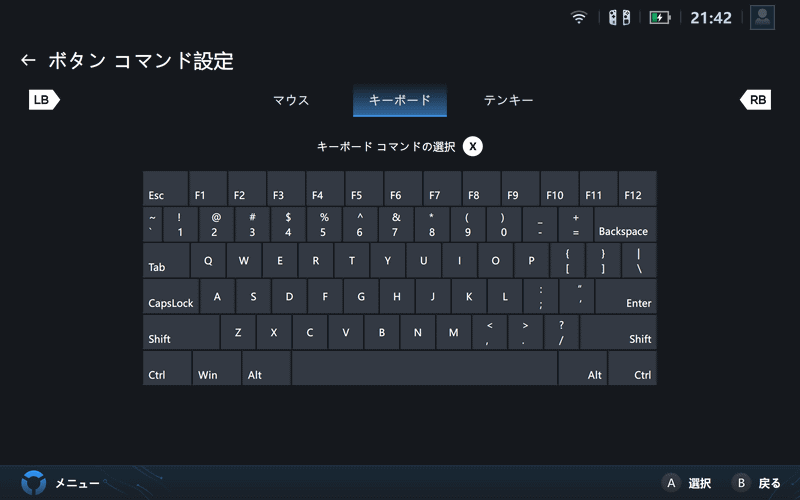Open the controller status icon

[x=619, y=18]
